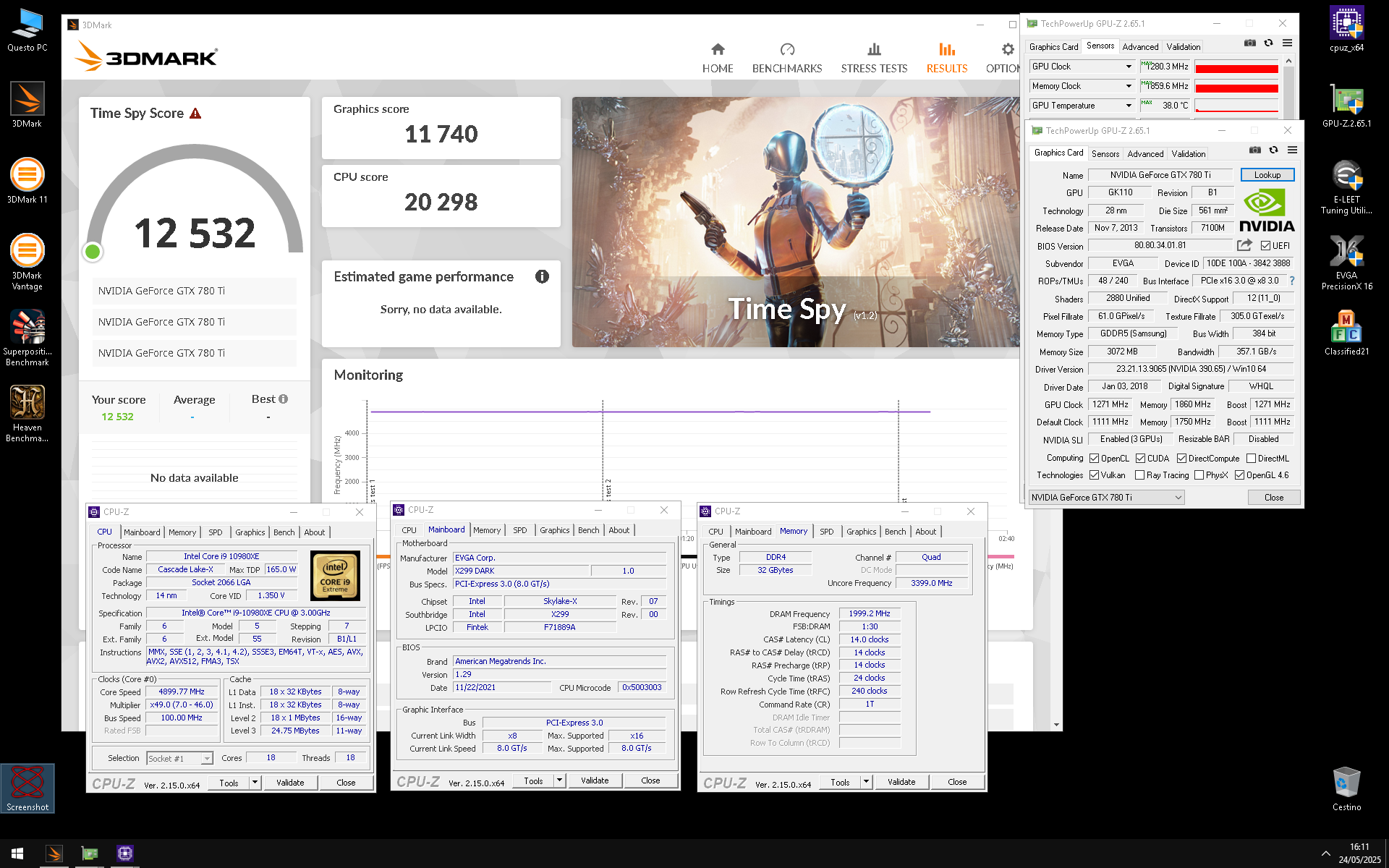Image resolution: width=1389 pixels, height=868 pixels.
Task: Click Memory Clock red sensor graph
Action: (x=1236, y=86)
